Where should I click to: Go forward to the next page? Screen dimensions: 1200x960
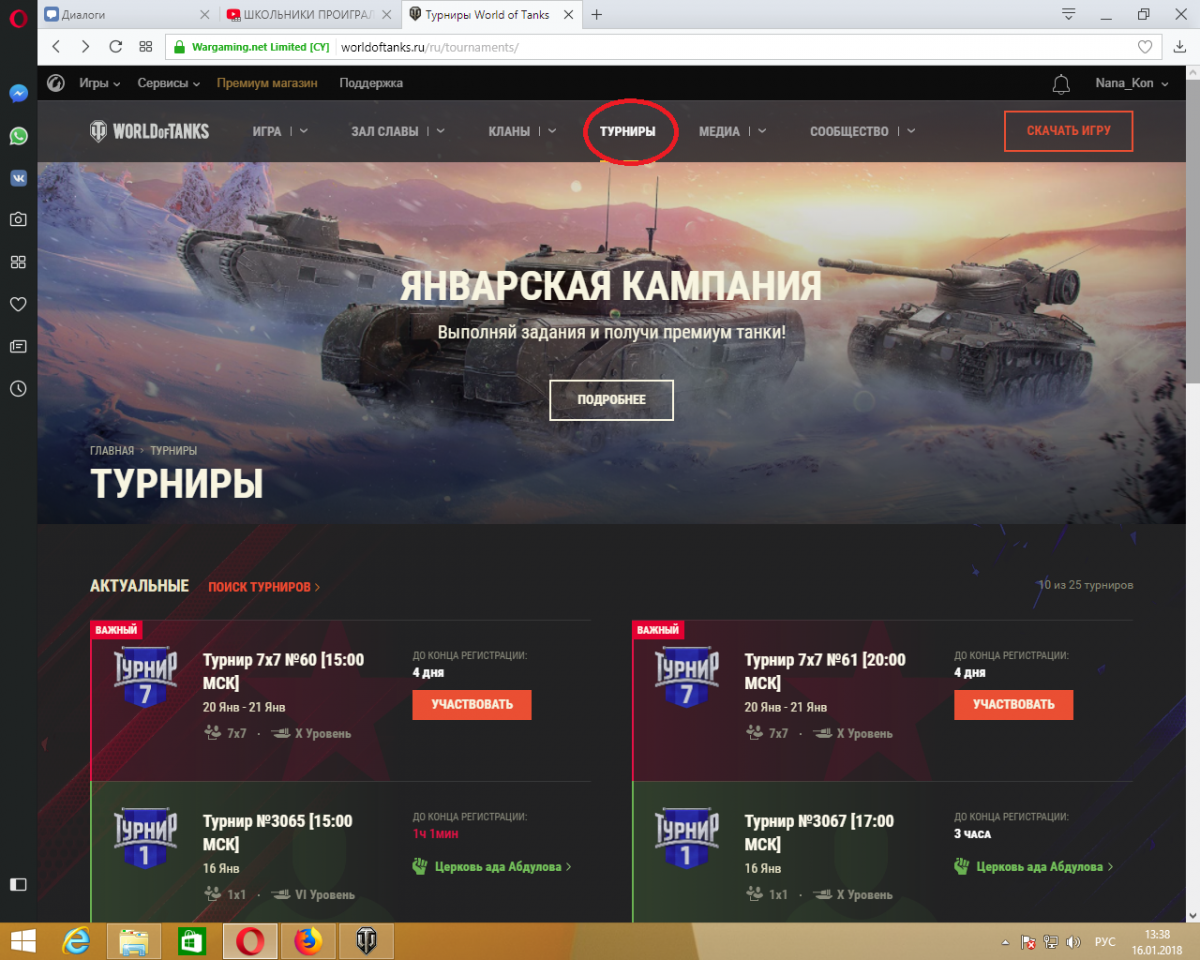coord(86,46)
